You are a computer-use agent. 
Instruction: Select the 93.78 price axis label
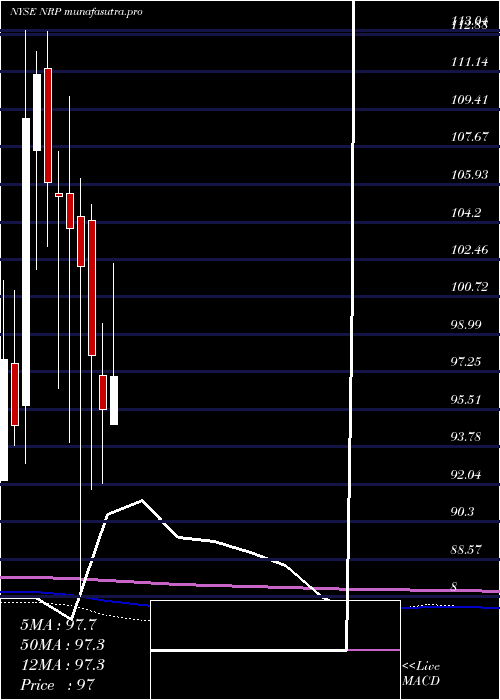[x=466, y=437]
